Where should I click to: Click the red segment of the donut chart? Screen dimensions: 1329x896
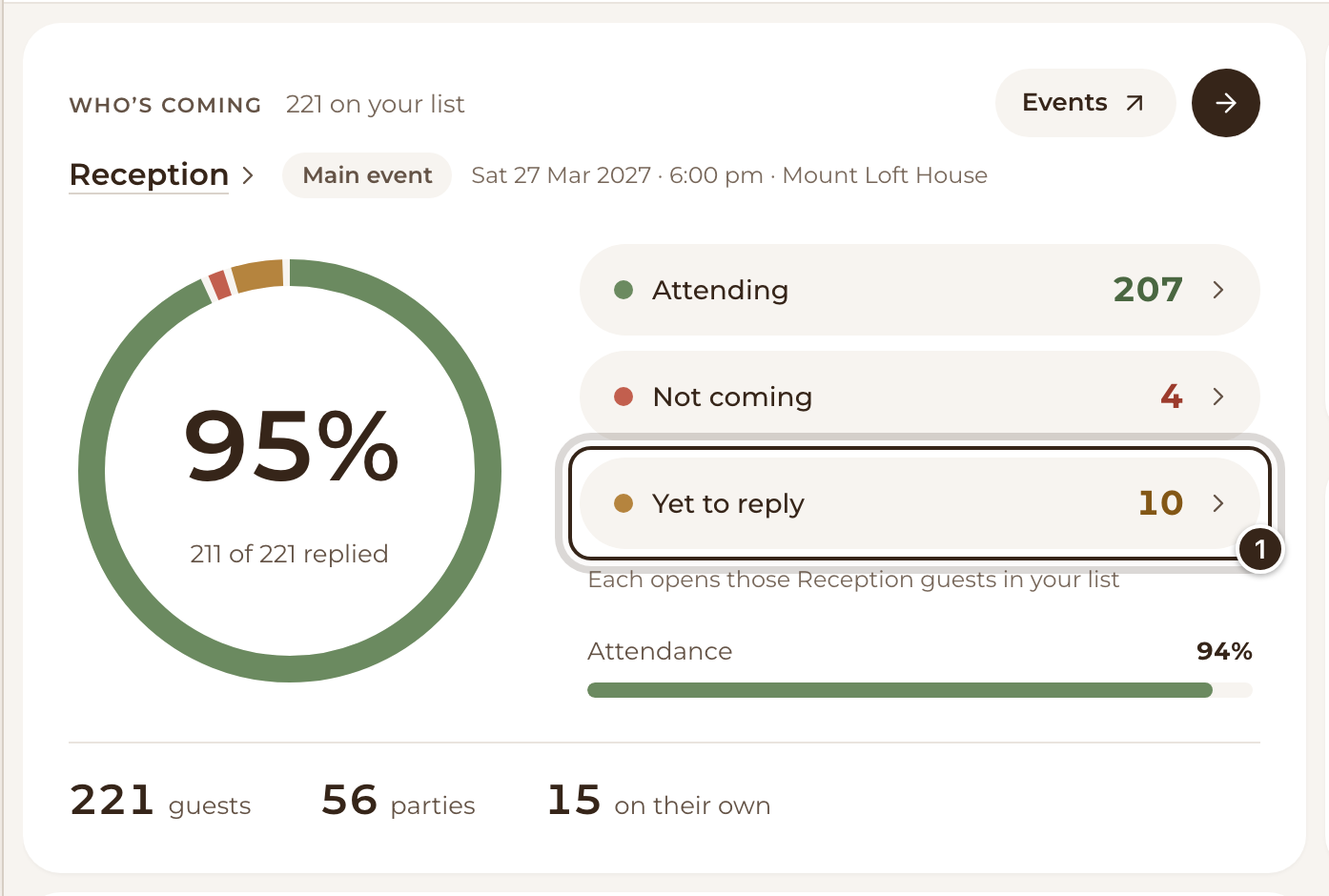pos(219,285)
